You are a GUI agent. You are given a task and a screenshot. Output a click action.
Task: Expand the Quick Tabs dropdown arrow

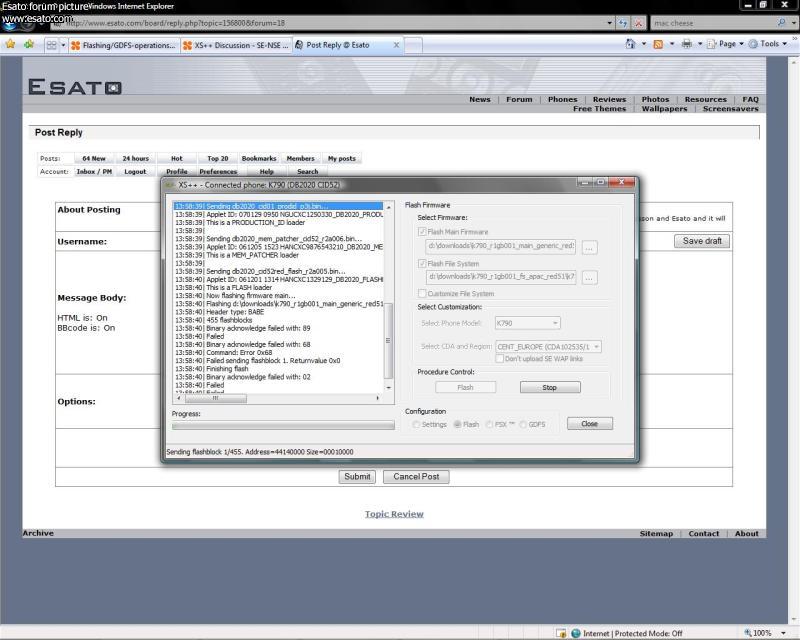click(63, 45)
